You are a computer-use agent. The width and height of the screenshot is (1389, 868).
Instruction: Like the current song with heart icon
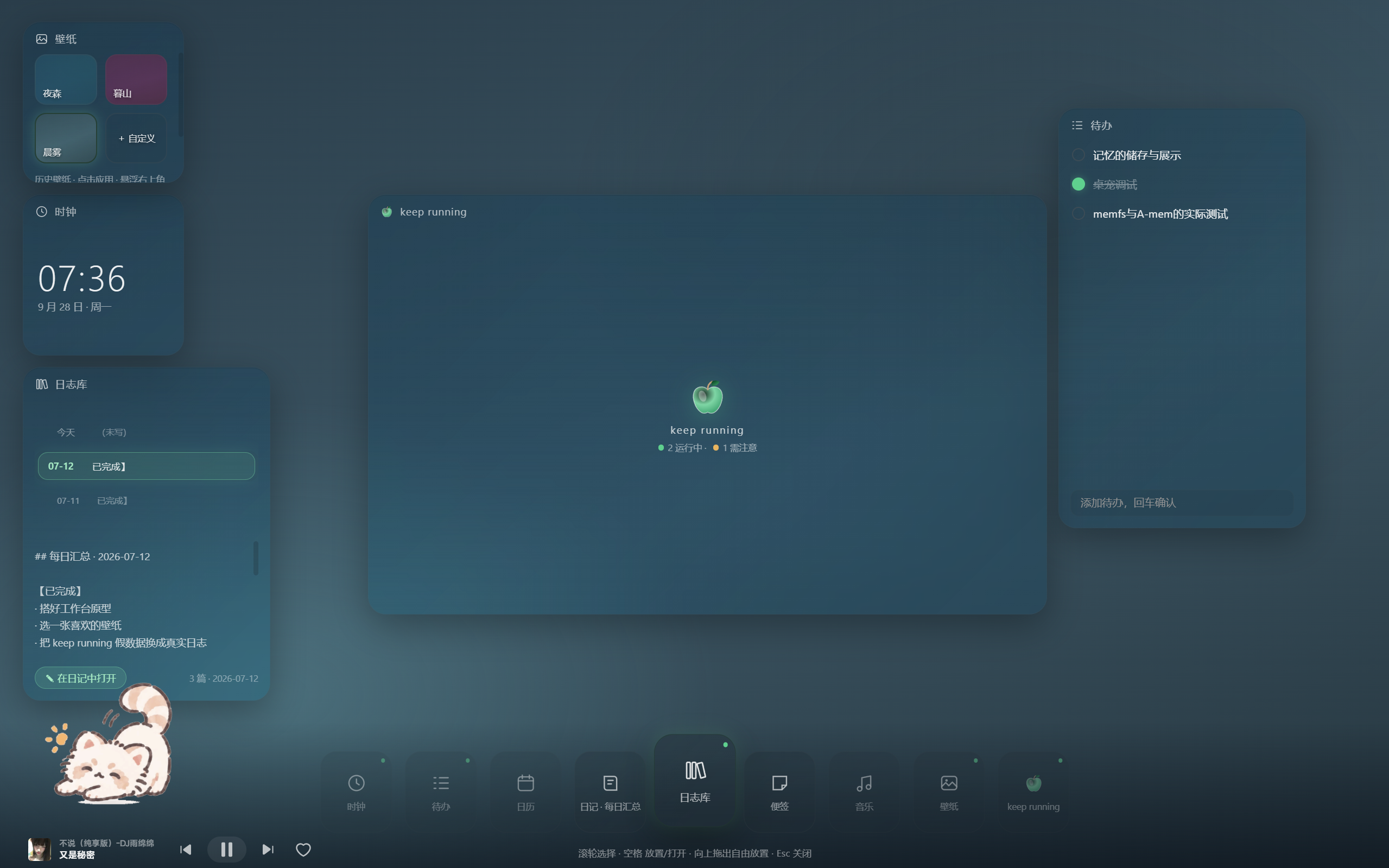pyautogui.click(x=303, y=850)
